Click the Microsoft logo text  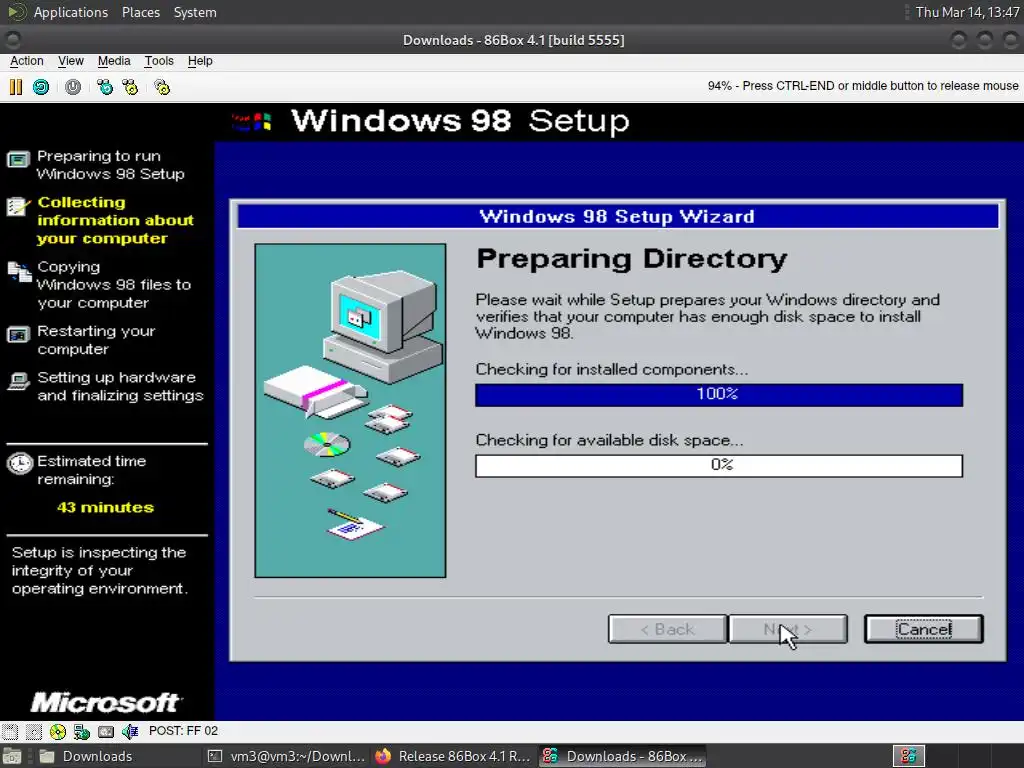[105, 703]
